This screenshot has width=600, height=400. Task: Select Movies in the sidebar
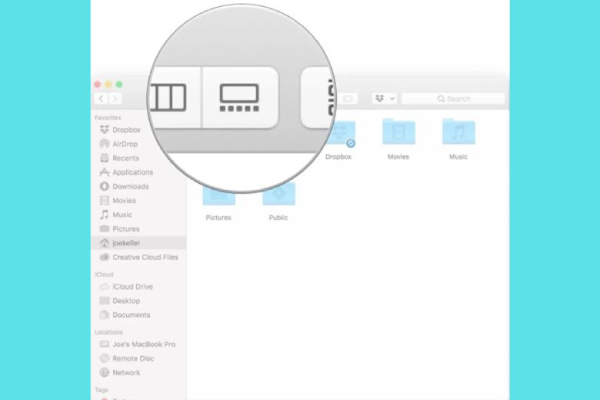pyautogui.click(x=139, y=201)
